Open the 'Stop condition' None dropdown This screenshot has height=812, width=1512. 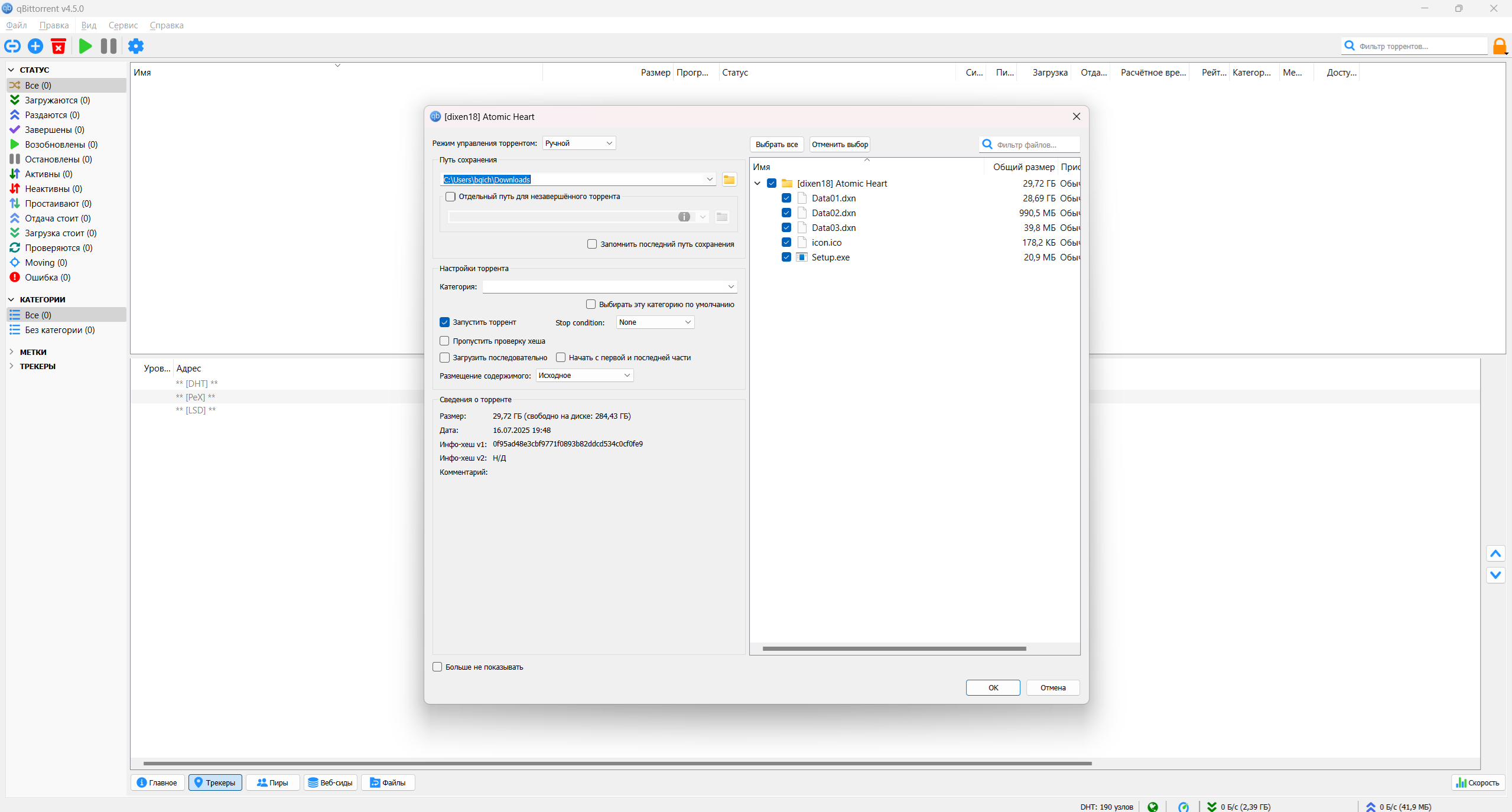(x=655, y=322)
